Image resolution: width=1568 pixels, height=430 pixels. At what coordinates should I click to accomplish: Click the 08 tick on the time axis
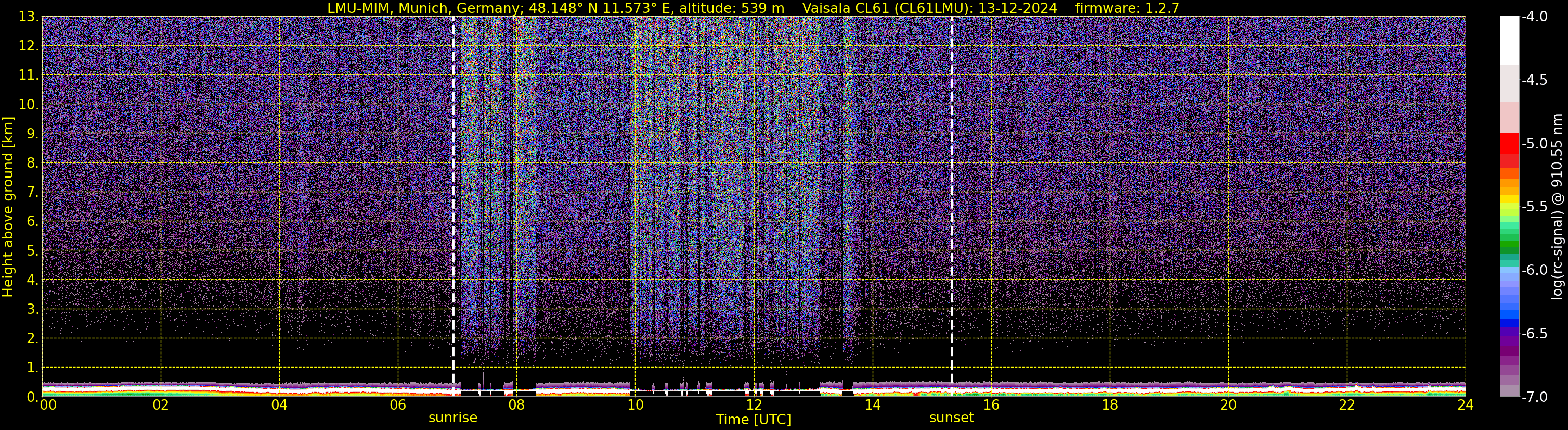tap(516, 405)
